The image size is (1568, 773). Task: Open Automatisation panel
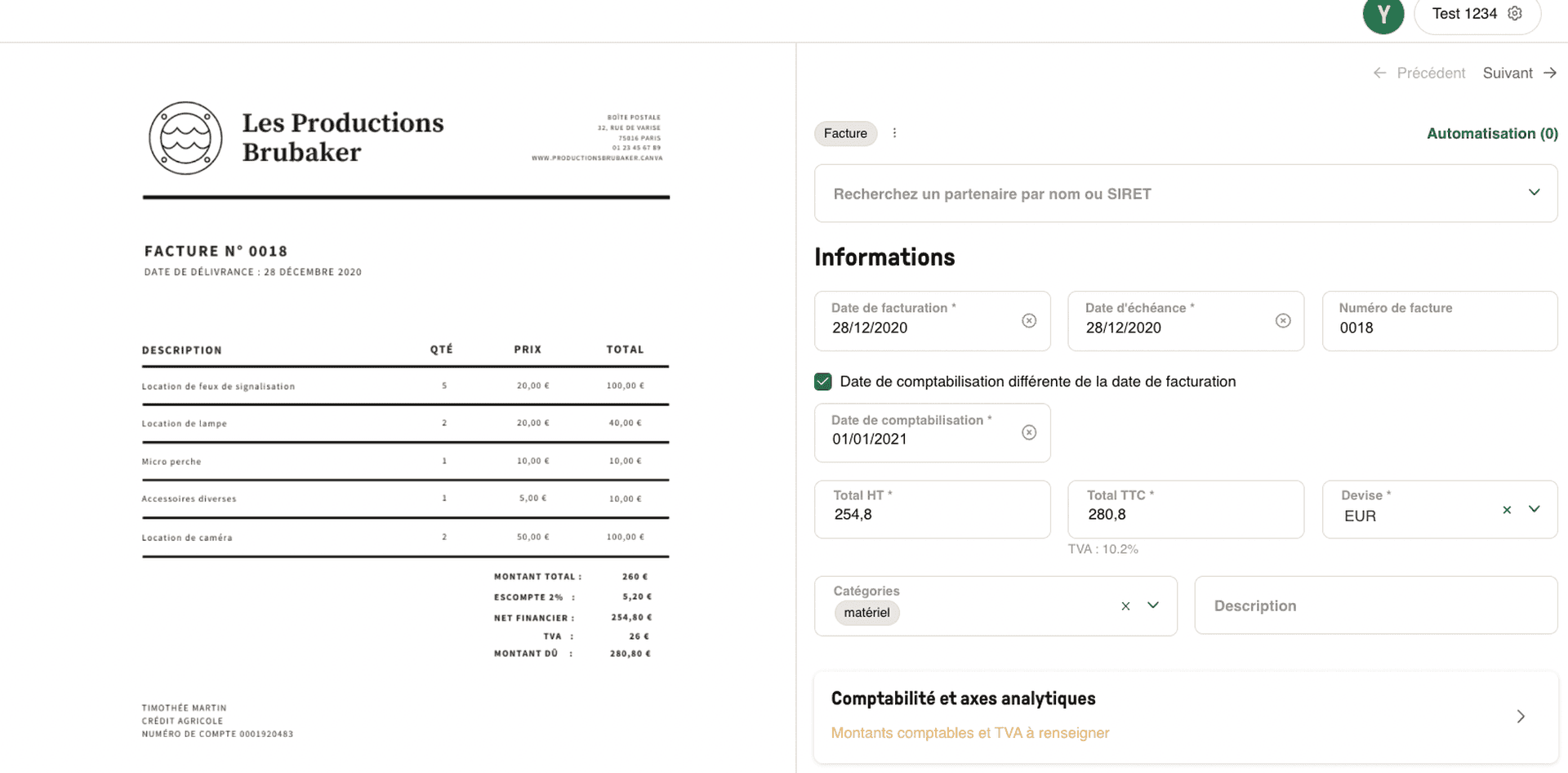1492,133
